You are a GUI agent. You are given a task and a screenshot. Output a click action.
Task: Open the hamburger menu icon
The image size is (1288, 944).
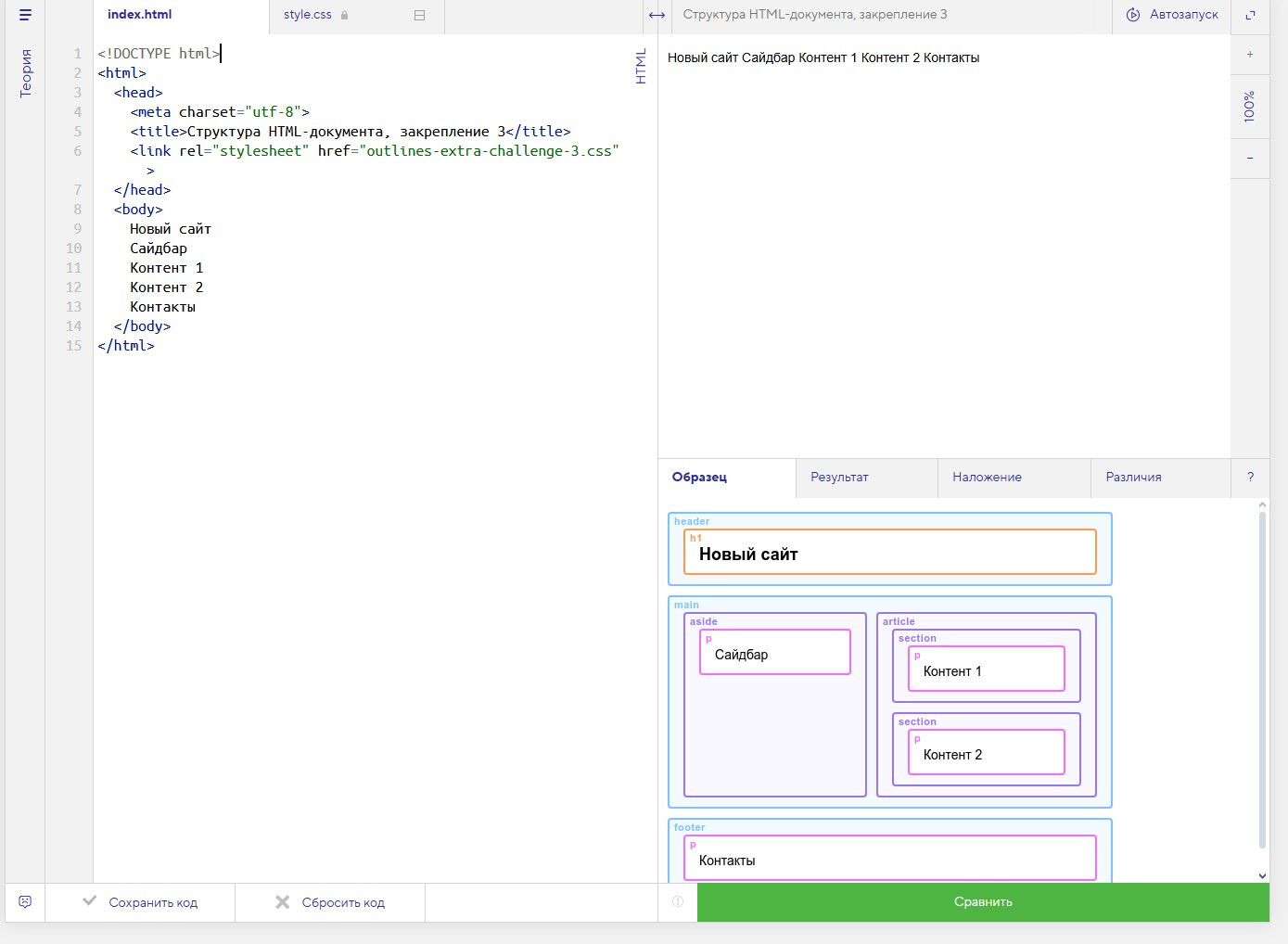coord(25,15)
